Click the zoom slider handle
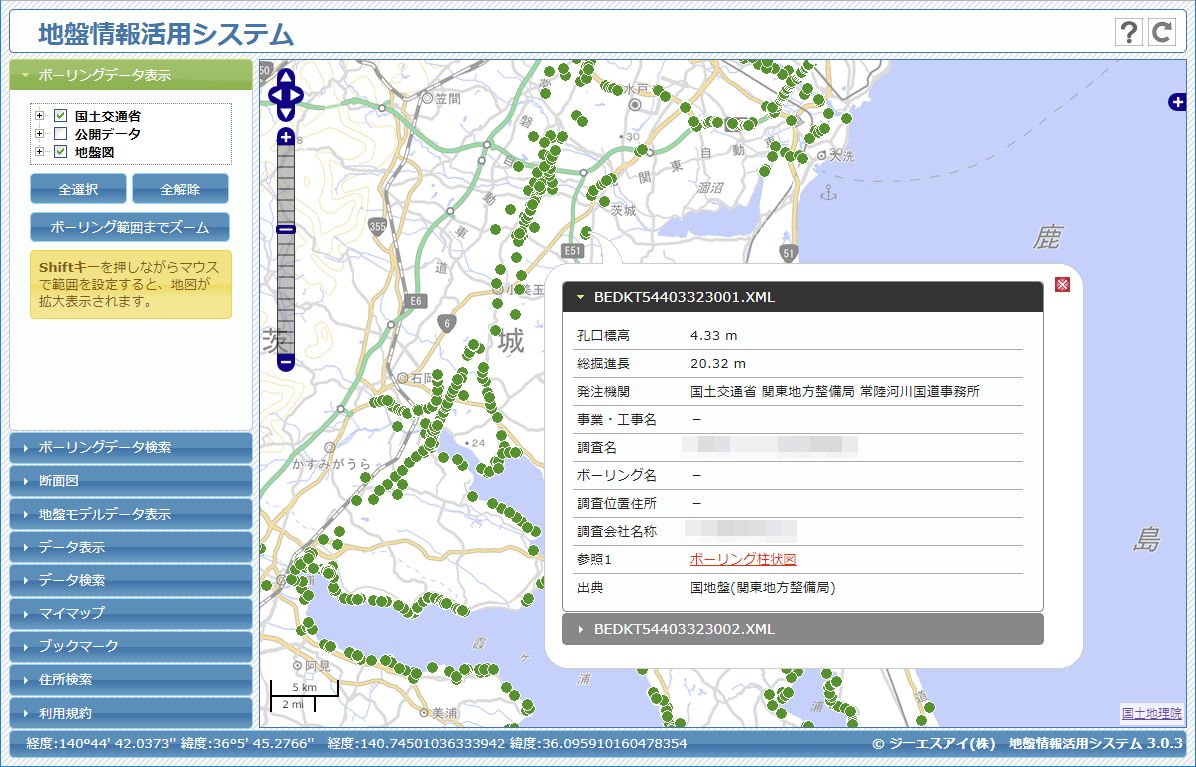The height and width of the screenshot is (767, 1196). [x=285, y=229]
